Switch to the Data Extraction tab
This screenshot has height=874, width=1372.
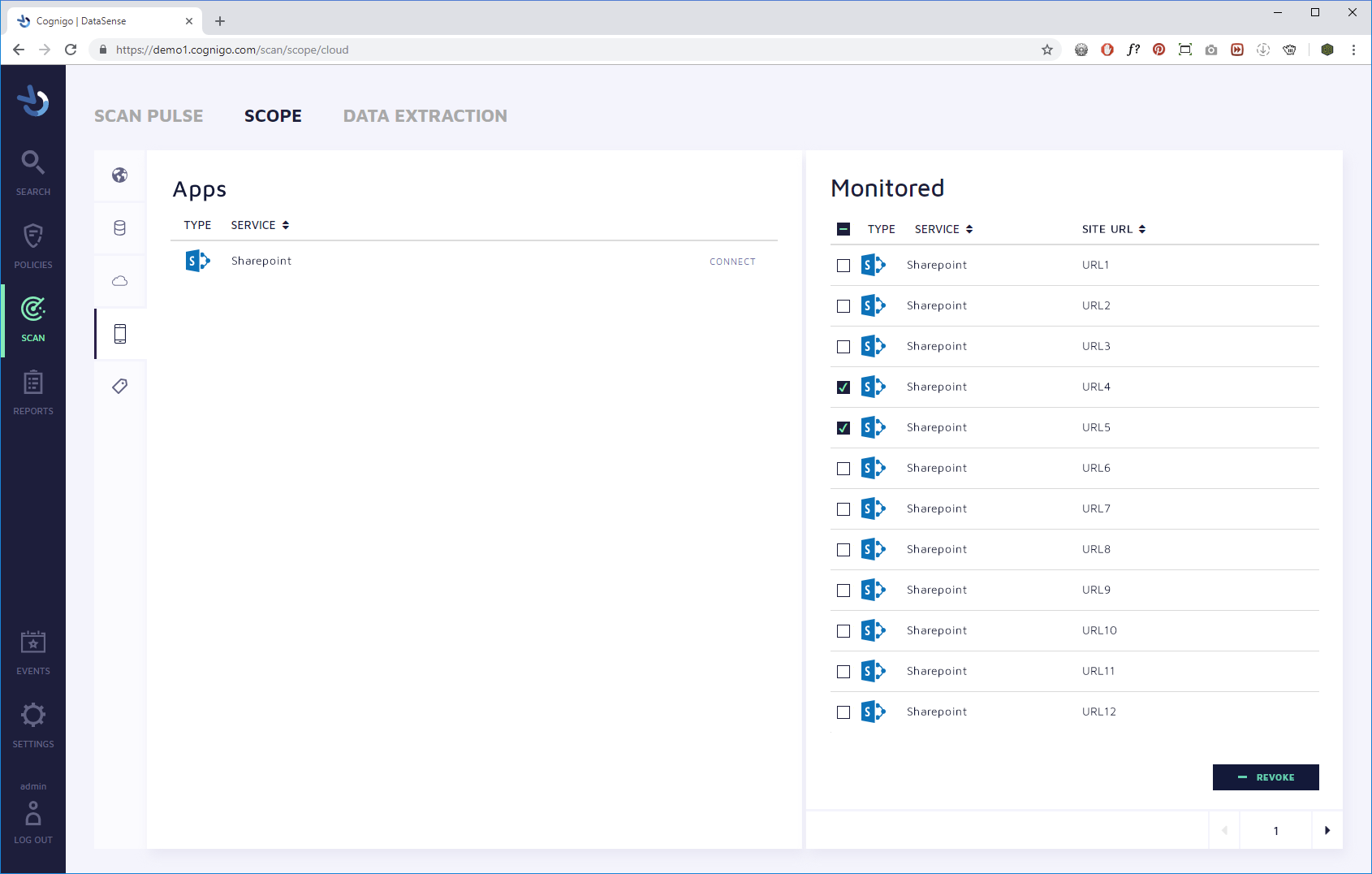pyautogui.click(x=425, y=116)
